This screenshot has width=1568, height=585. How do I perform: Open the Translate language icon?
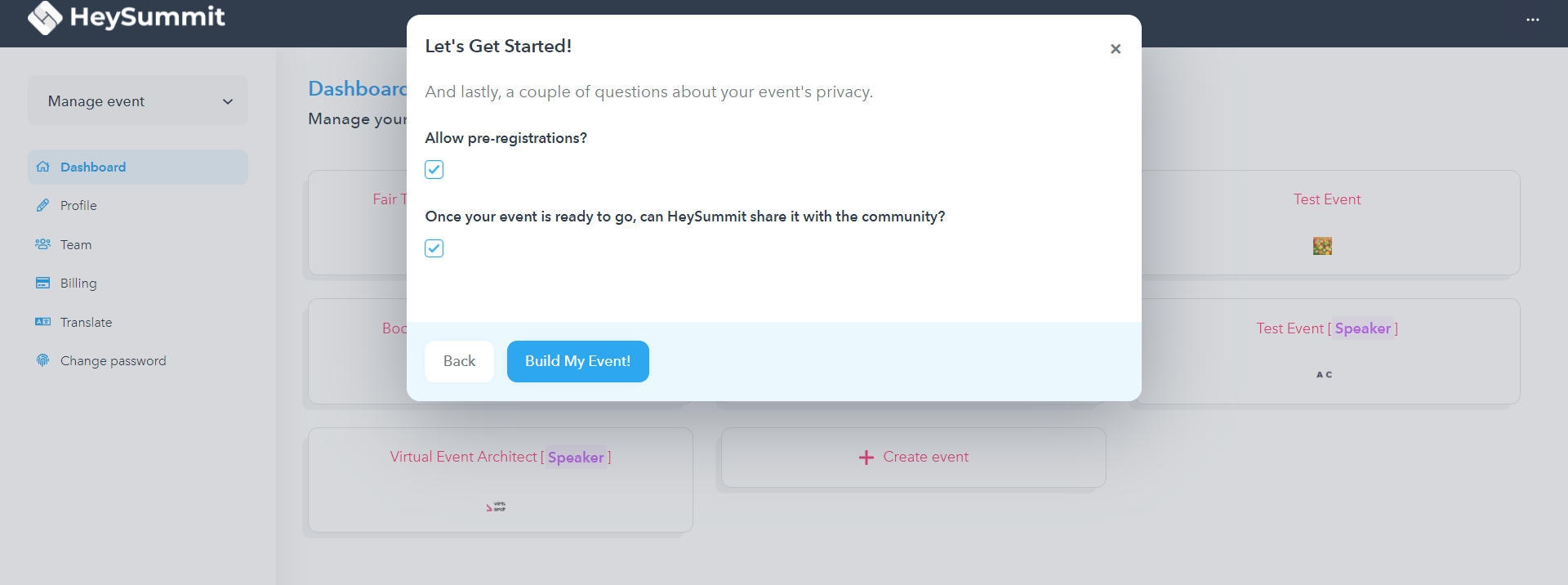[43, 322]
